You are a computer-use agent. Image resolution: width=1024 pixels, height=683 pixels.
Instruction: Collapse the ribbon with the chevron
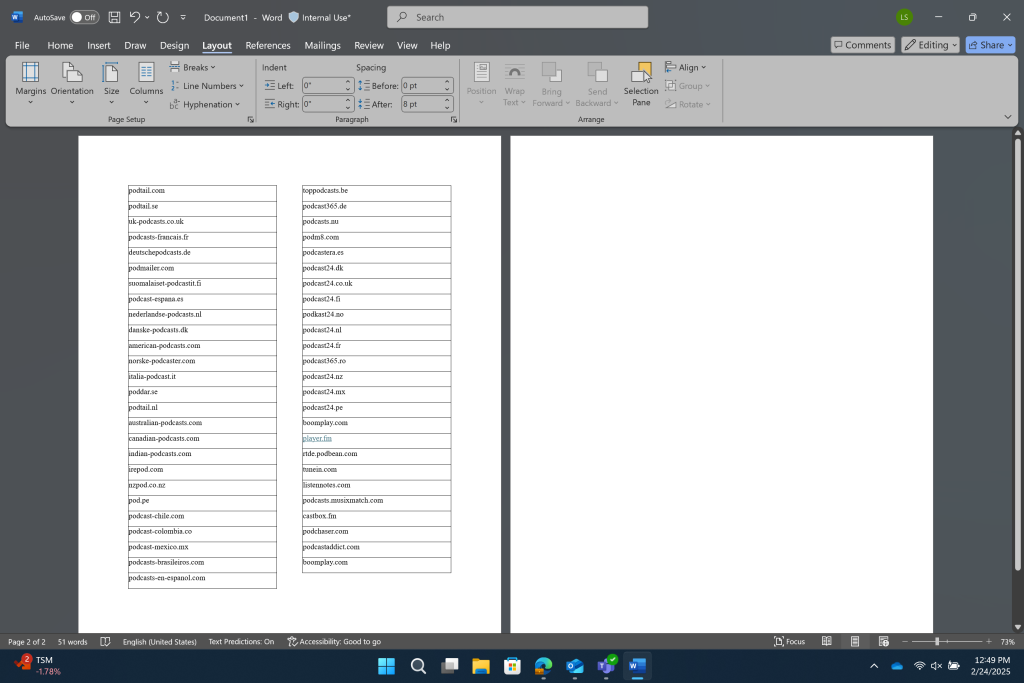[x=1008, y=117]
